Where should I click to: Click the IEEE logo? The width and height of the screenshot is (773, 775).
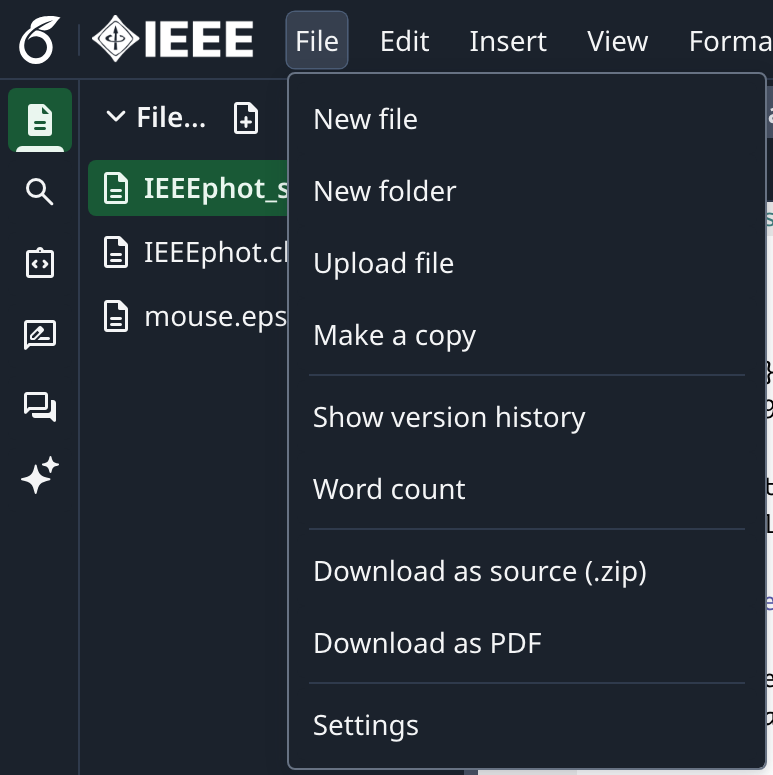[173, 40]
